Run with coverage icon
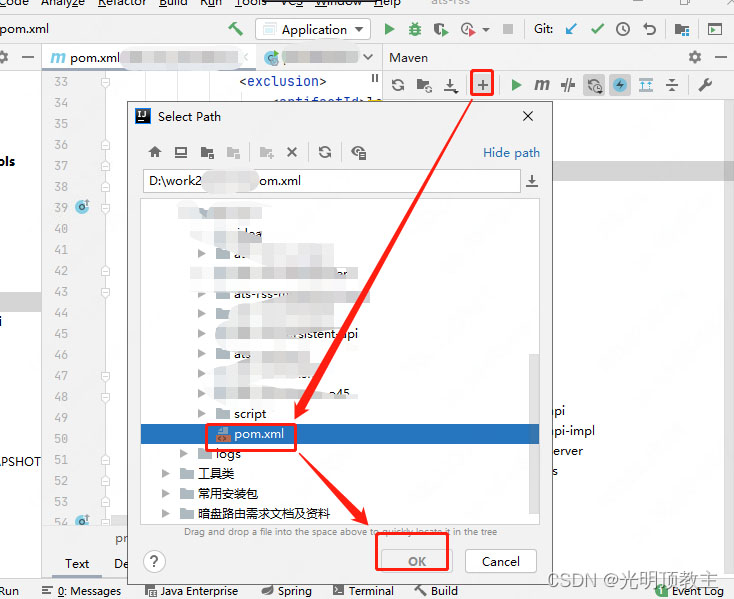The image size is (734, 599). (x=440, y=29)
